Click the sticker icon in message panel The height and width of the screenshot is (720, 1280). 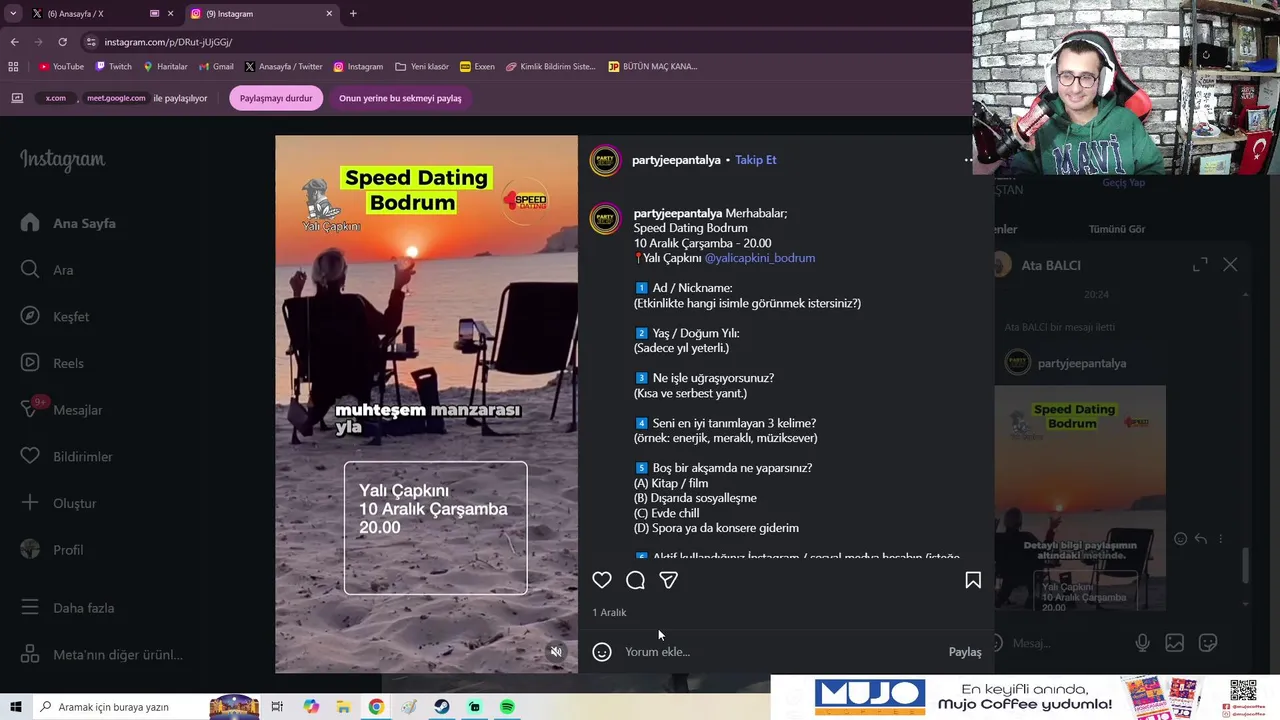click(1208, 643)
